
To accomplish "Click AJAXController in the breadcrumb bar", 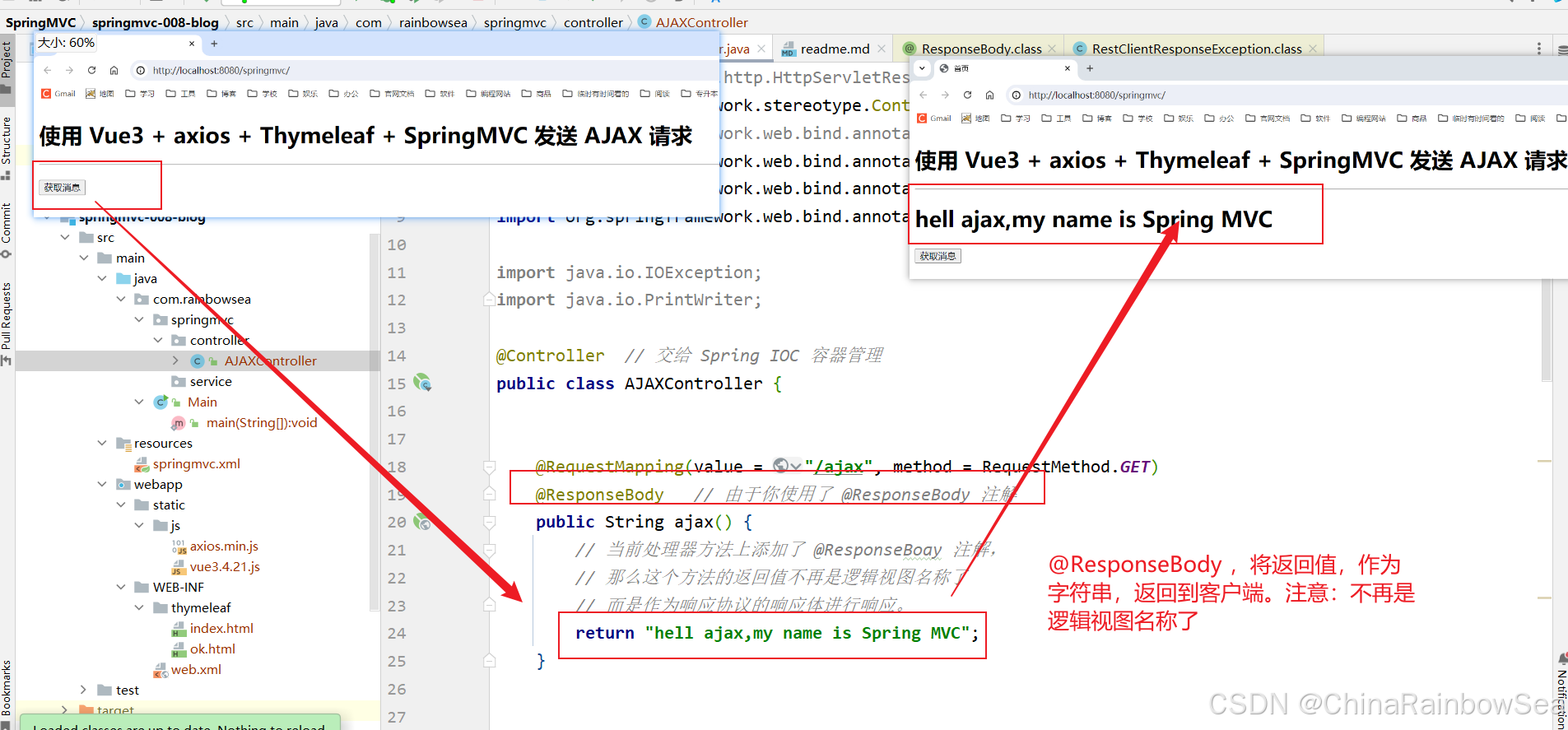I will click(693, 22).
